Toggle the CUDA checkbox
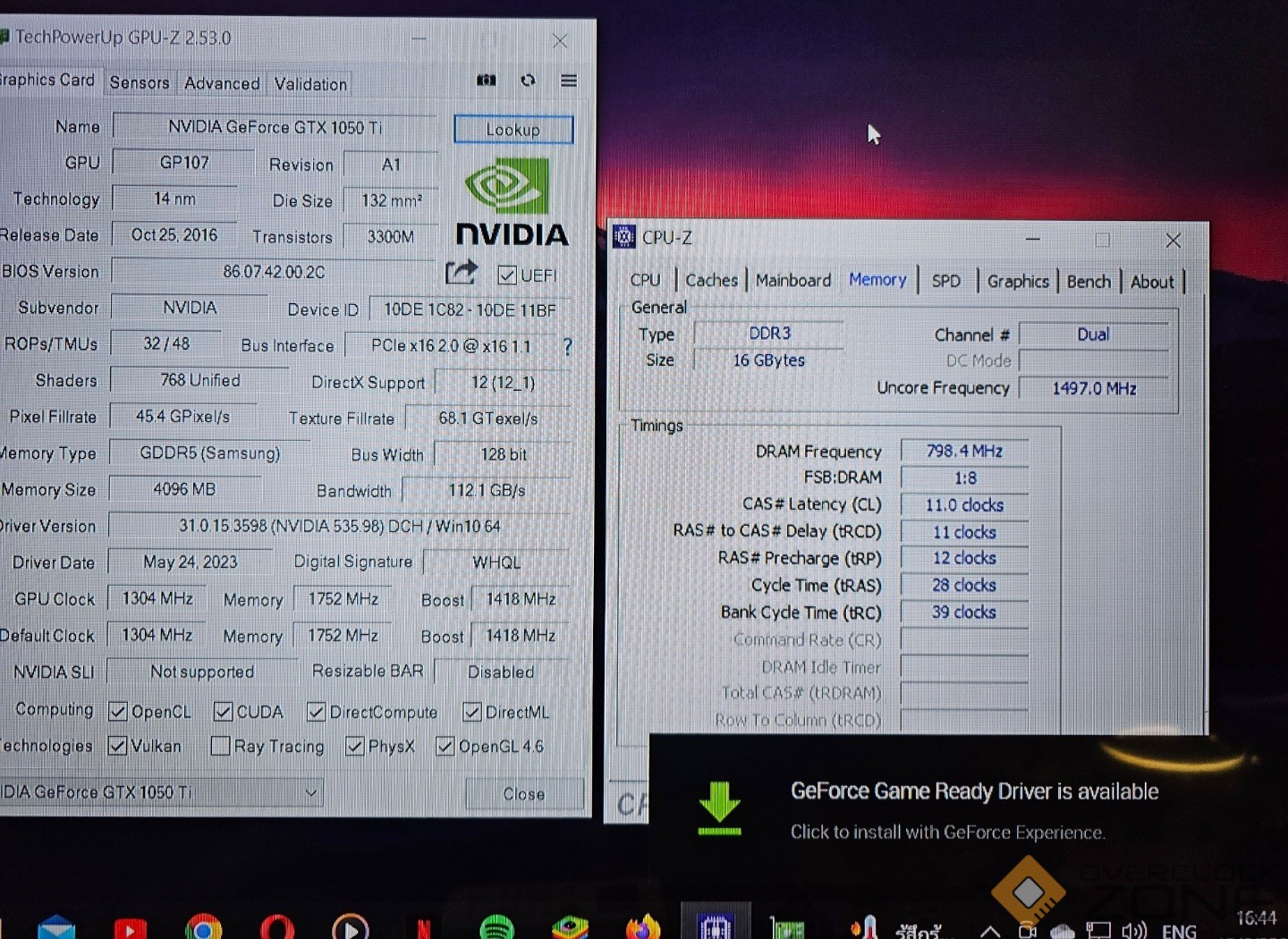 [x=223, y=712]
